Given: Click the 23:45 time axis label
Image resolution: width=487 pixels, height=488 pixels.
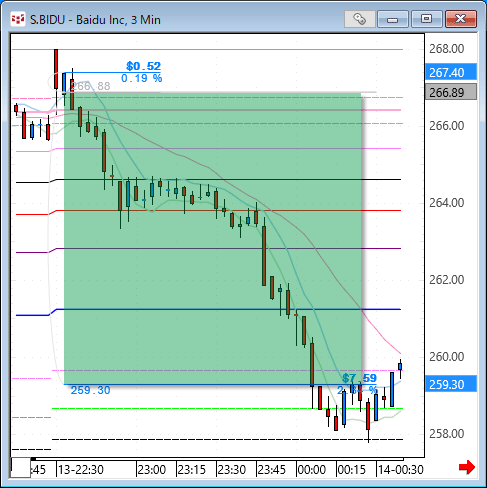Looking at the screenshot, I should (x=272, y=470).
